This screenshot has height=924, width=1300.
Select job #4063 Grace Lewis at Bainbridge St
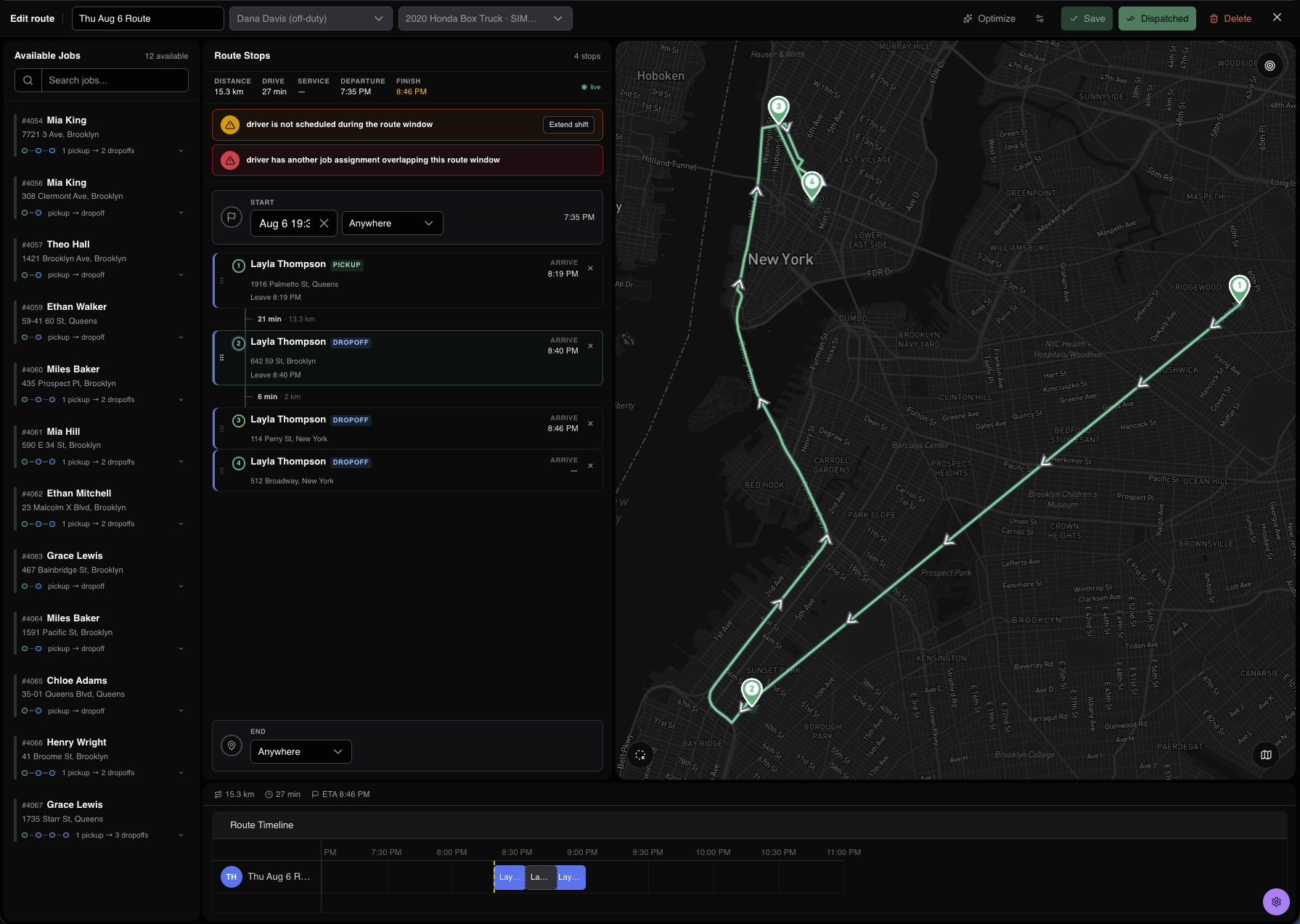(102, 571)
